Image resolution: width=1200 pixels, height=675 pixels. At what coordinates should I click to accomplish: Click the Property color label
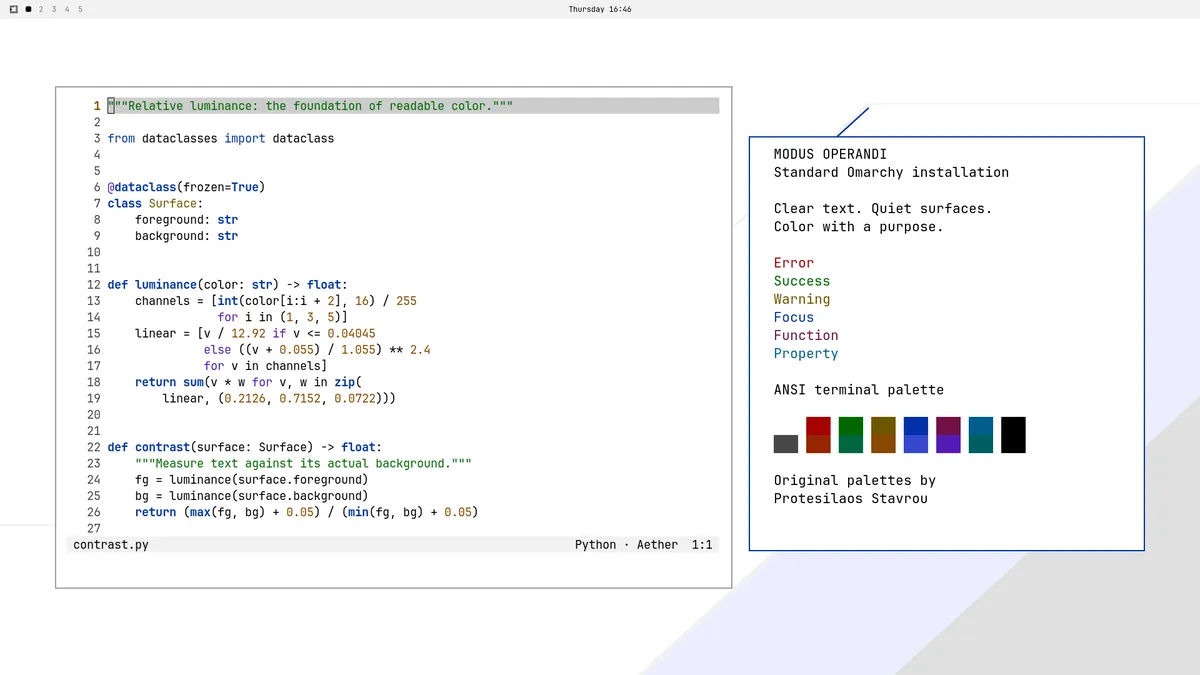click(806, 354)
